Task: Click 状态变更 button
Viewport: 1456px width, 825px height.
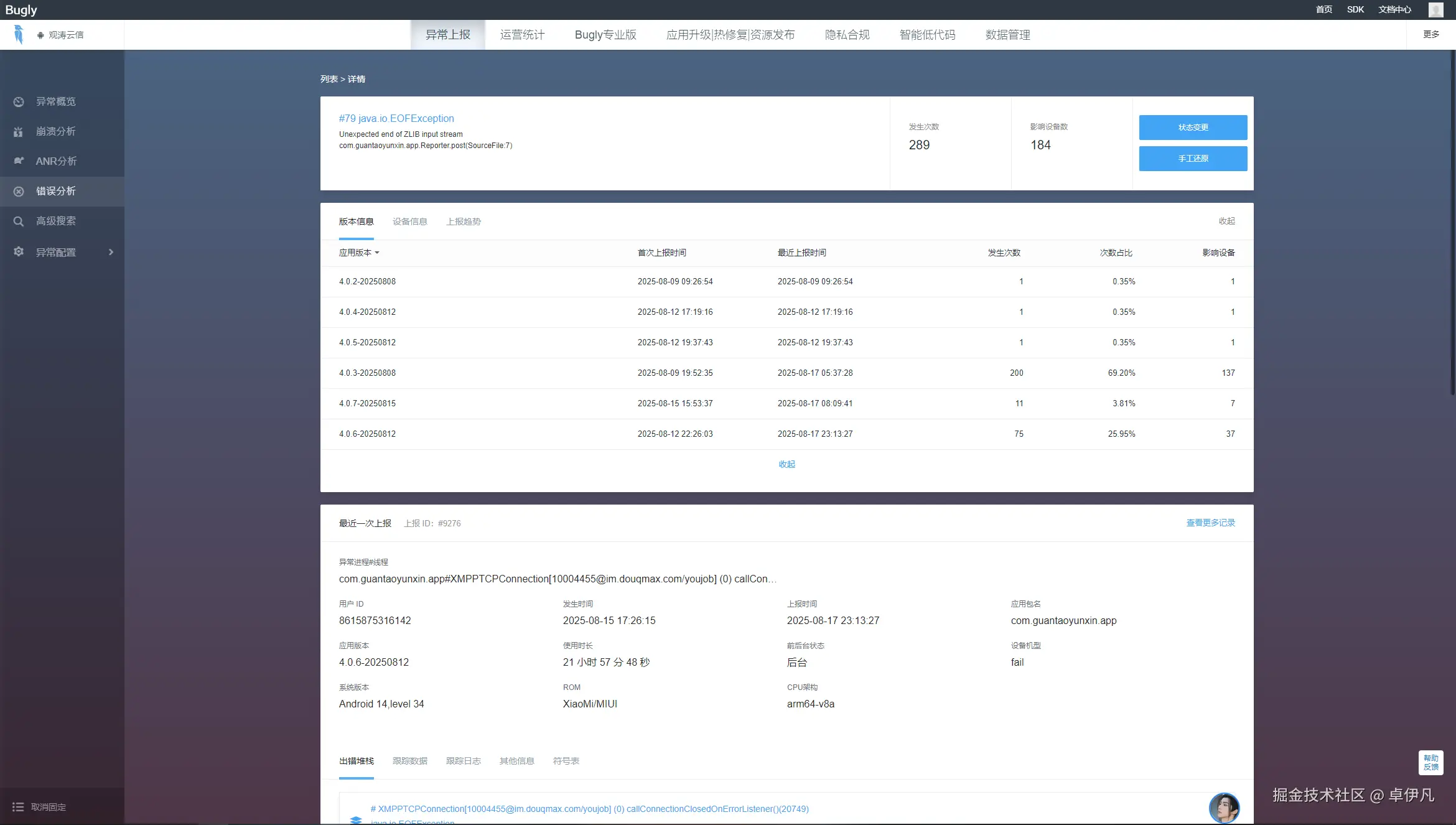Action: pyautogui.click(x=1193, y=128)
